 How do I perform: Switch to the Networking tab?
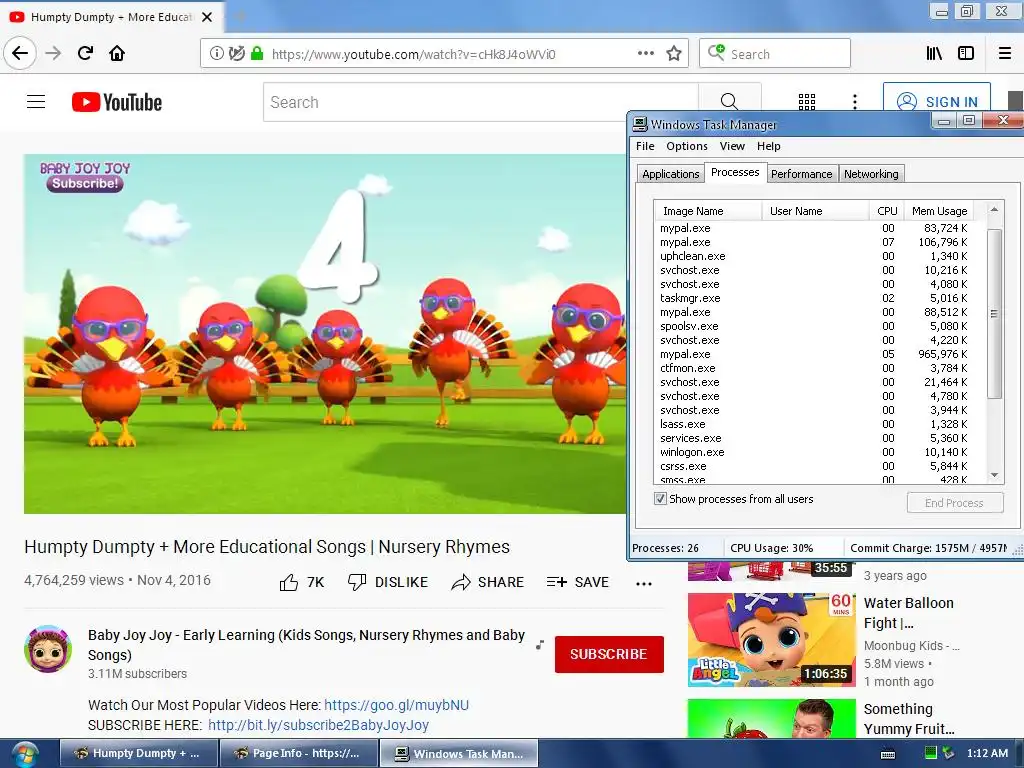tap(871, 174)
